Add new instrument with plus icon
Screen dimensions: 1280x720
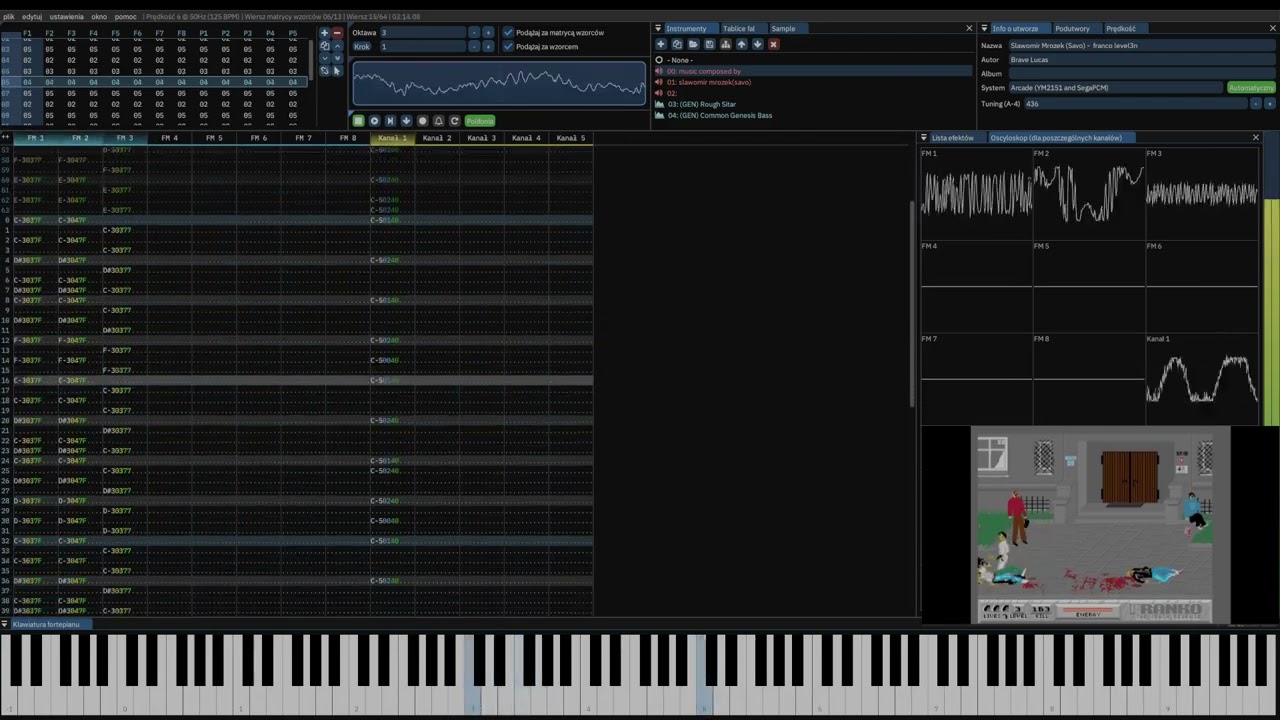pos(661,44)
